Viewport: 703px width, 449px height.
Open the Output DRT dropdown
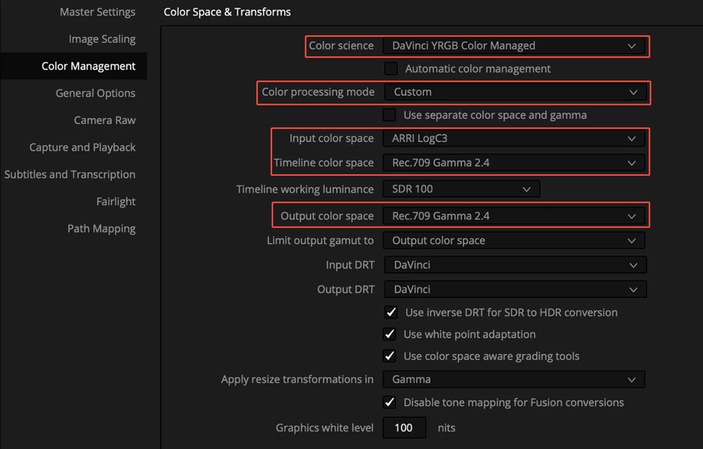coord(515,289)
